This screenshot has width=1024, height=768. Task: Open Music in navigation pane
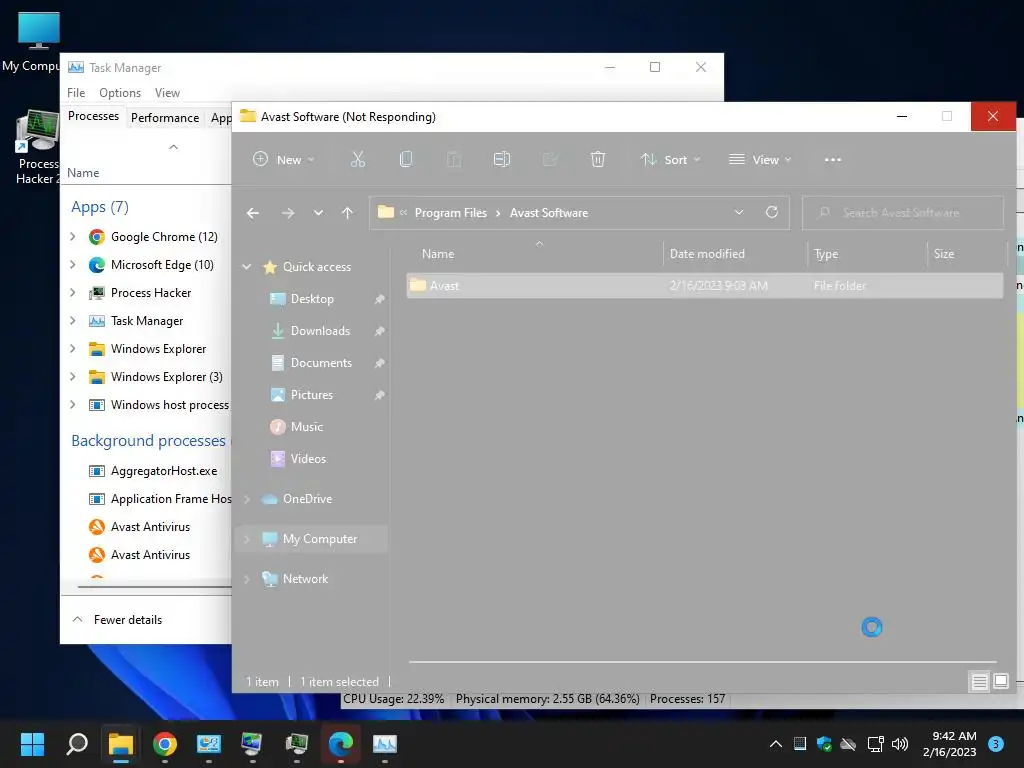click(x=306, y=426)
